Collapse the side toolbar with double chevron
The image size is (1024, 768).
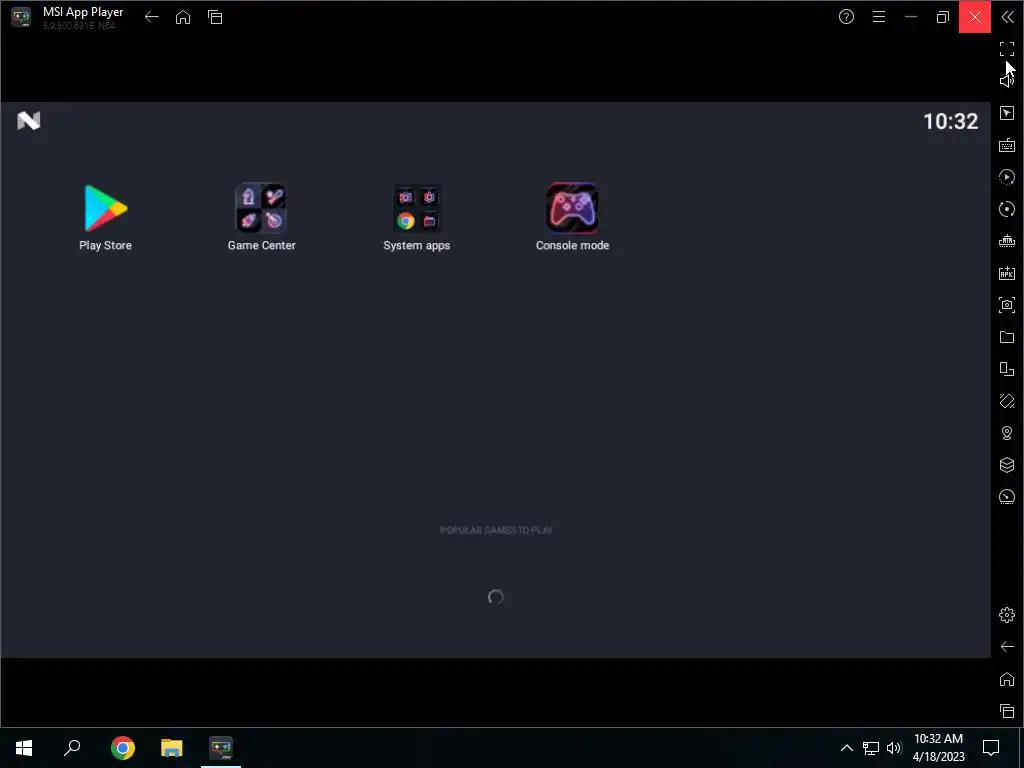(x=1007, y=17)
